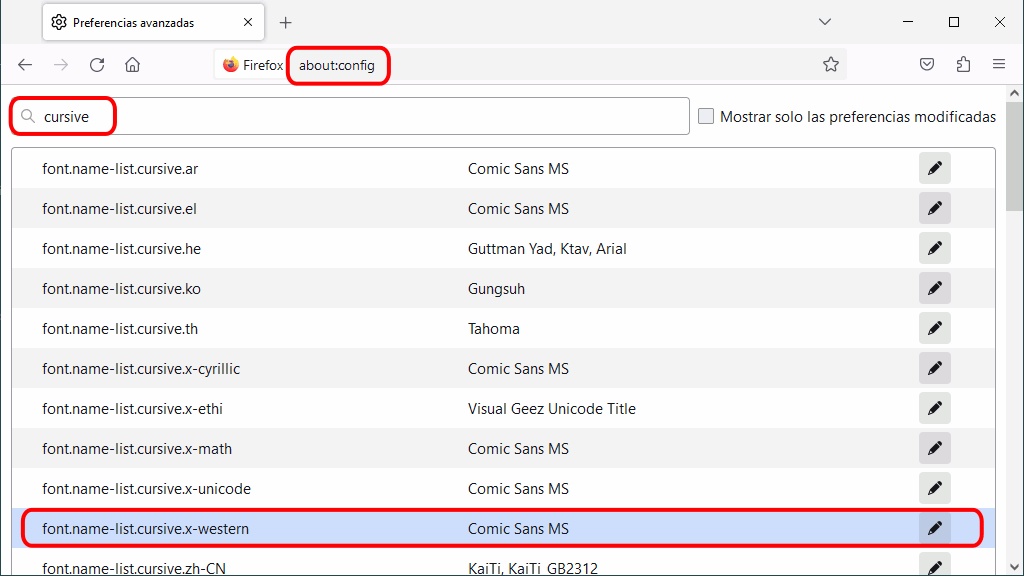1024x576 pixels.
Task: Edit font.name-list.cursive.x-cyrillic preference
Action: pyautogui.click(x=935, y=368)
